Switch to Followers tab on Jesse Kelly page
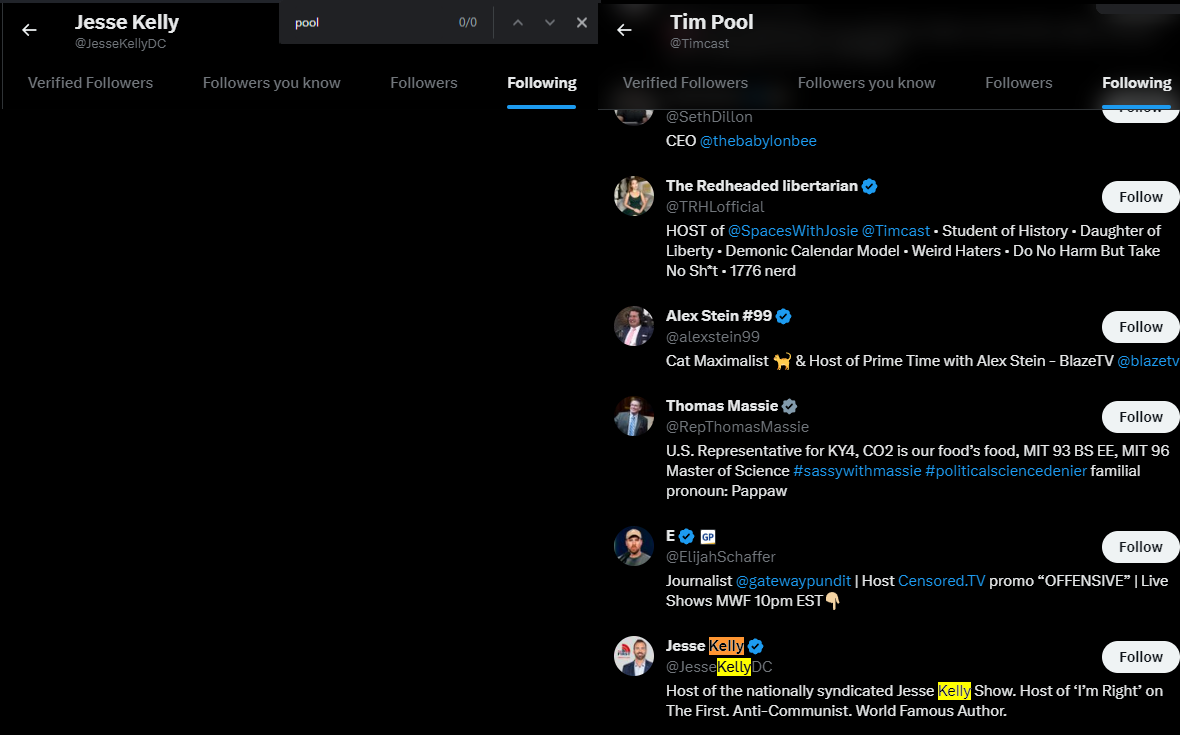The width and height of the screenshot is (1180, 735). point(424,83)
